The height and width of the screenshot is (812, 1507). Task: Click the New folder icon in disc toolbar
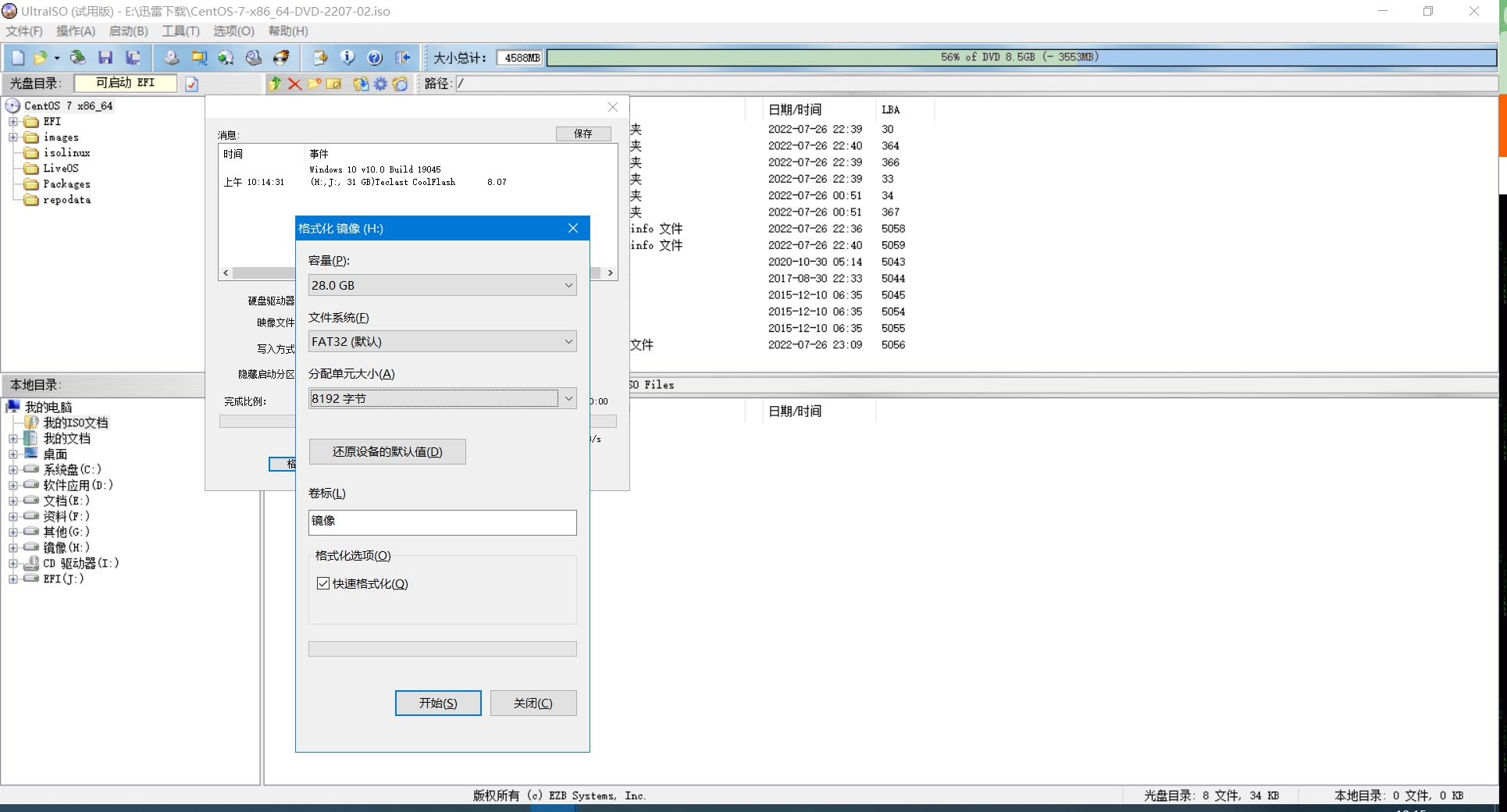pos(314,84)
